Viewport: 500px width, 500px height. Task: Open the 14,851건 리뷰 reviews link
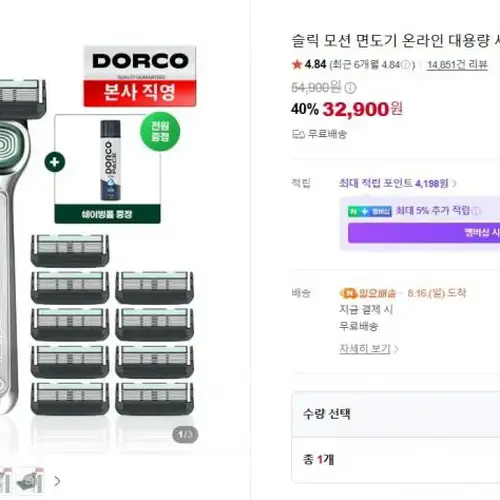pyautogui.click(x=457, y=65)
